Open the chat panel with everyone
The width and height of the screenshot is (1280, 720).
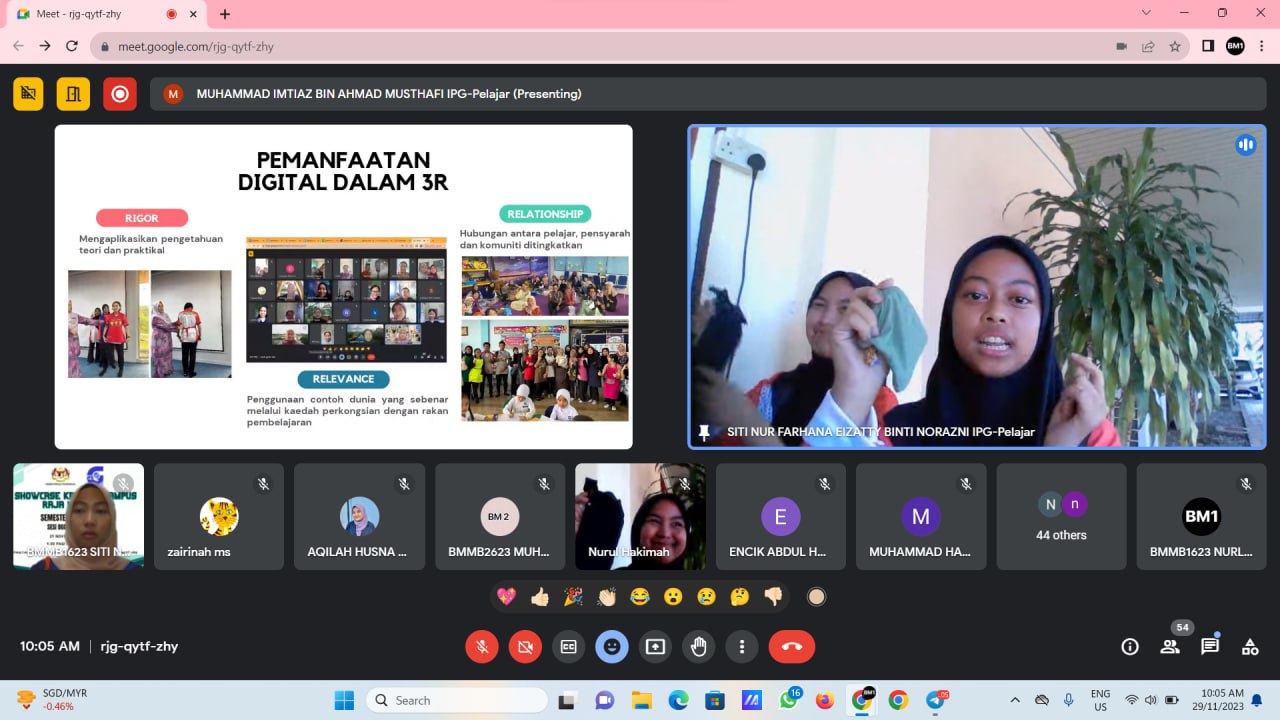coord(1210,647)
